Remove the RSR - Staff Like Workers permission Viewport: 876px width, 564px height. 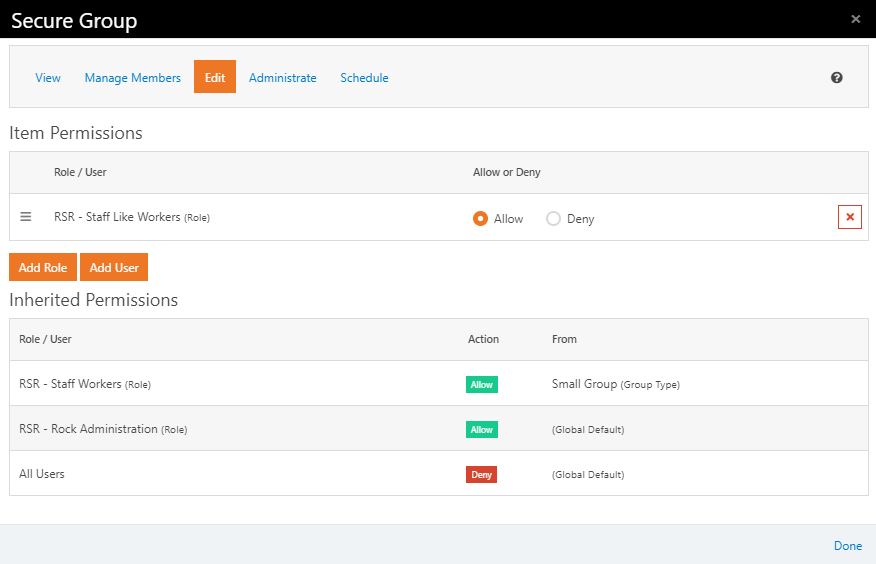pyautogui.click(x=850, y=217)
